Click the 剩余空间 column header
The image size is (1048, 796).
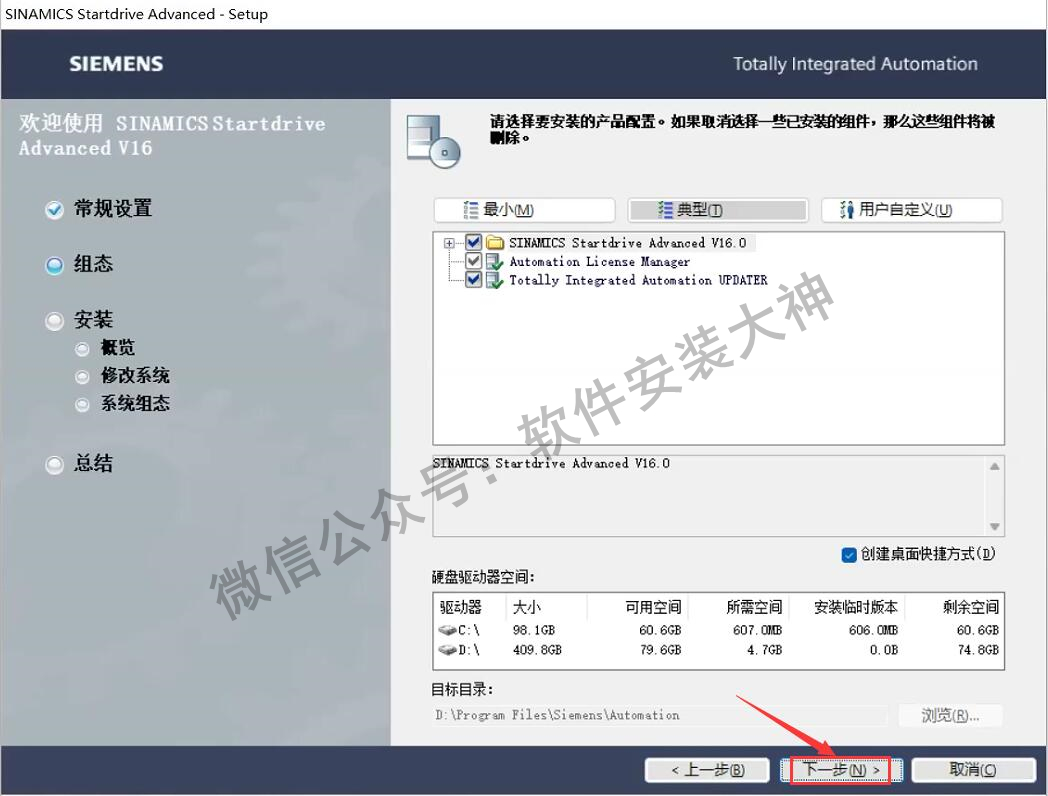(x=971, y=607)
